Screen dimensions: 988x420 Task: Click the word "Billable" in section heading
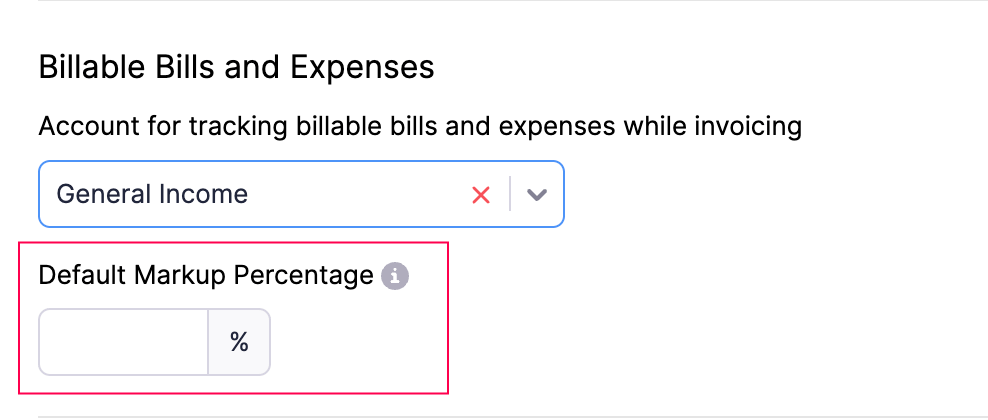coord(92,67)
